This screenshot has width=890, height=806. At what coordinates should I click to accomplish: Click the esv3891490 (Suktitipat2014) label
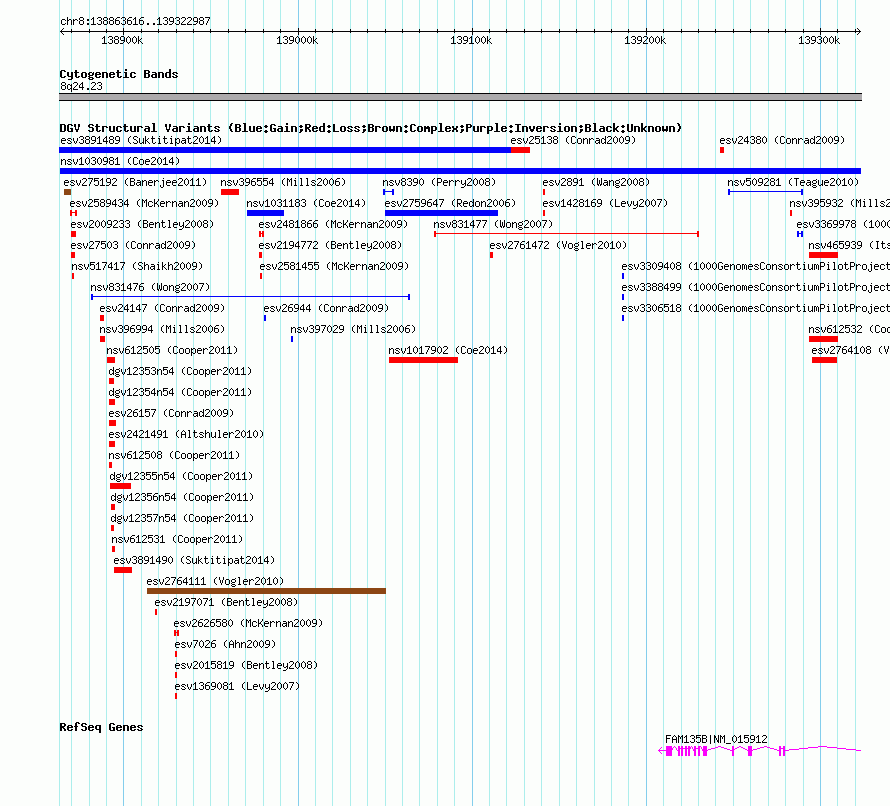click(x=194, y=560)
